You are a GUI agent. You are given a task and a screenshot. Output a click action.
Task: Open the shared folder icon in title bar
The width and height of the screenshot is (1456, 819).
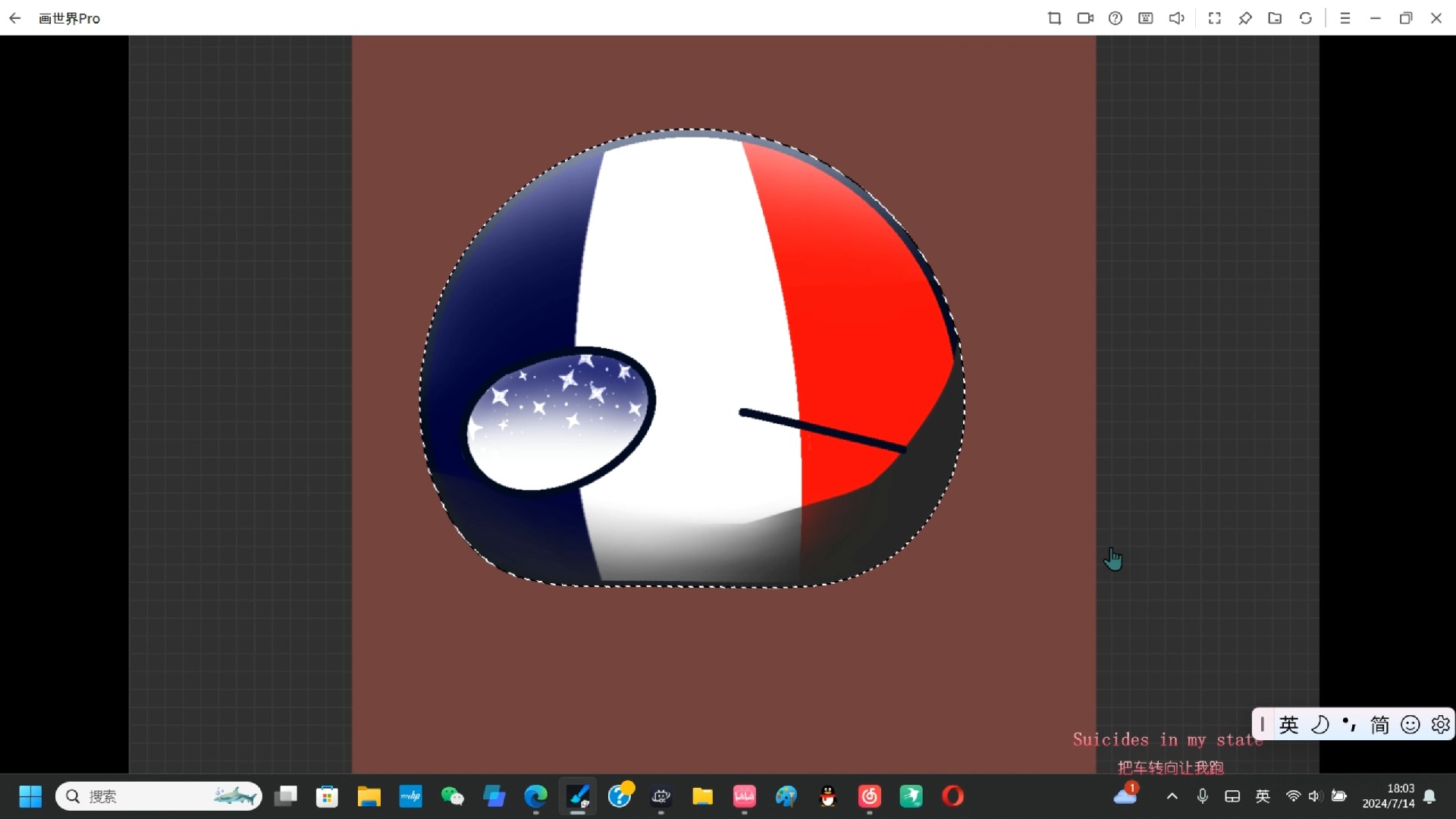click(x=1275, y=18)
